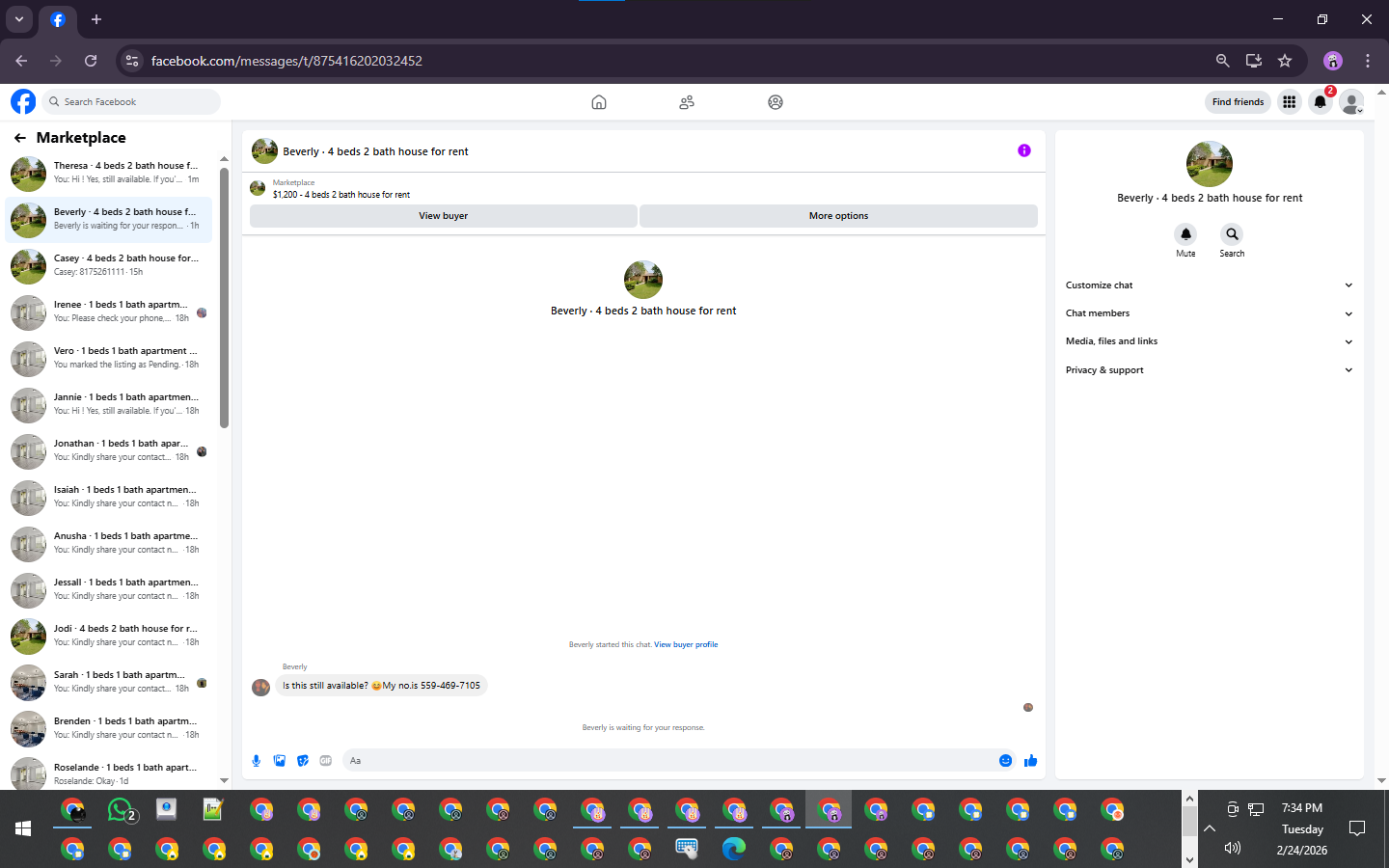
Task: Open the notifications bell icon
Action: 1321,101
